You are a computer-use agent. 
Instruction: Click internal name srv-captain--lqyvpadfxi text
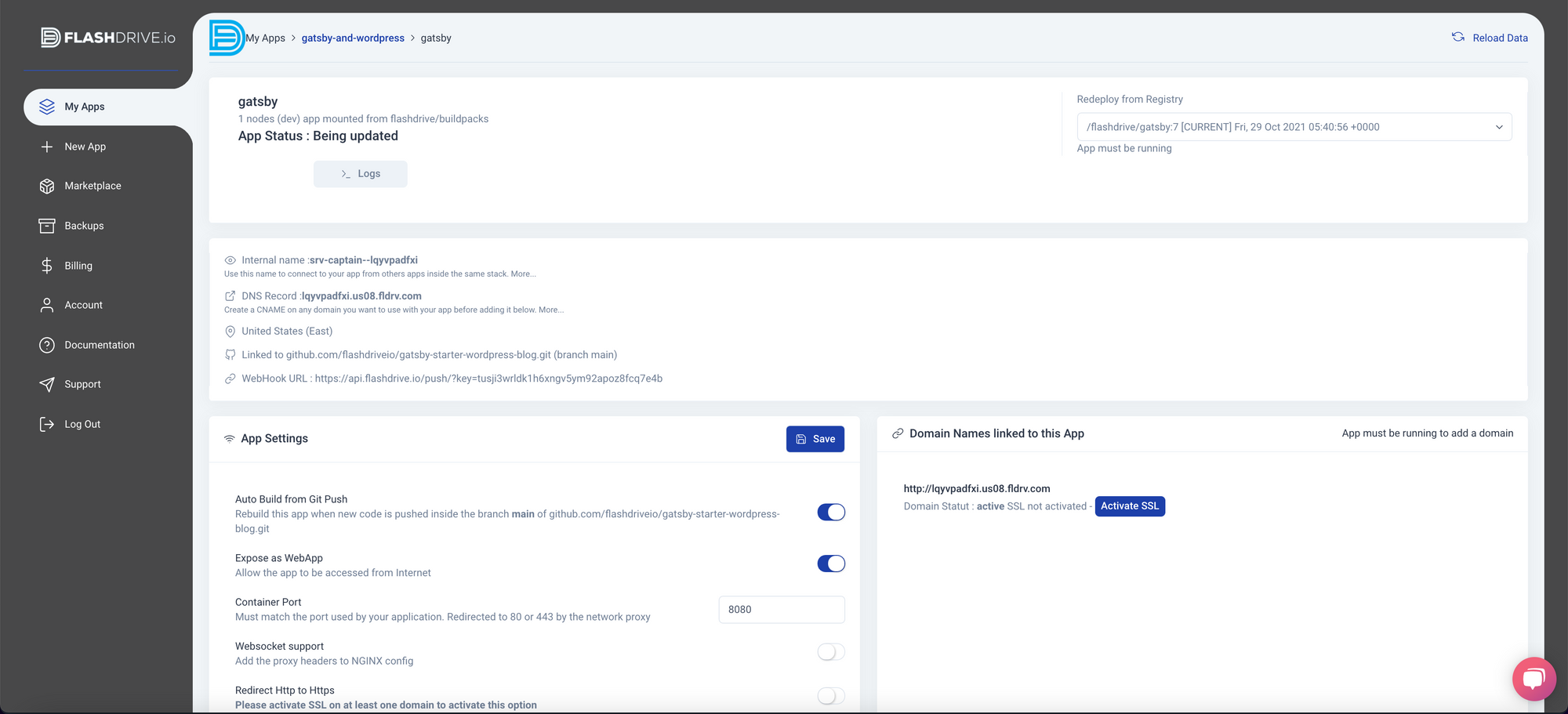click(364, 260)
